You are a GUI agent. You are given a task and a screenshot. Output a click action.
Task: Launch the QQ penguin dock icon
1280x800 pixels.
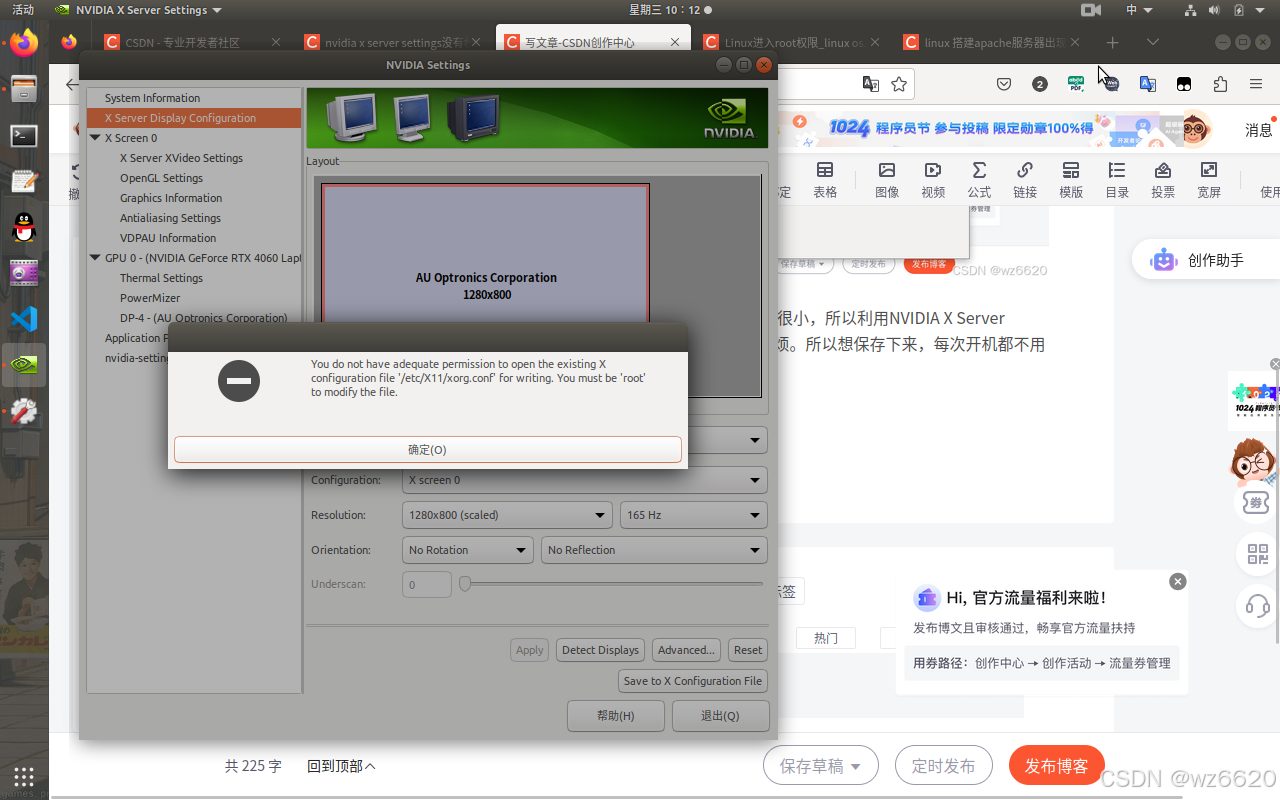point(24,227)
